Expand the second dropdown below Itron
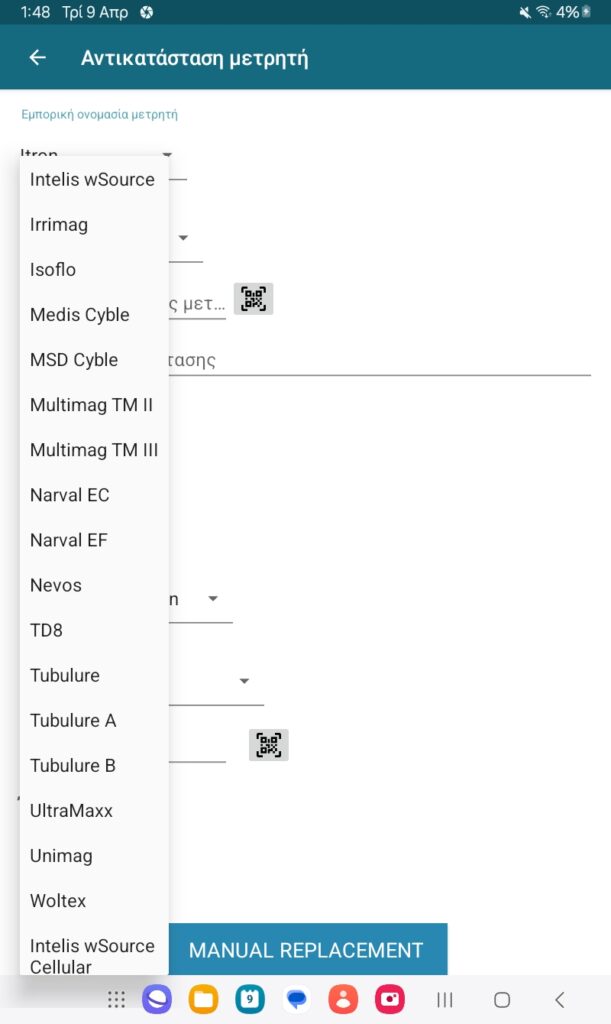The height and width of the screenshot is (1024, 611). click(x=184, y=238)
